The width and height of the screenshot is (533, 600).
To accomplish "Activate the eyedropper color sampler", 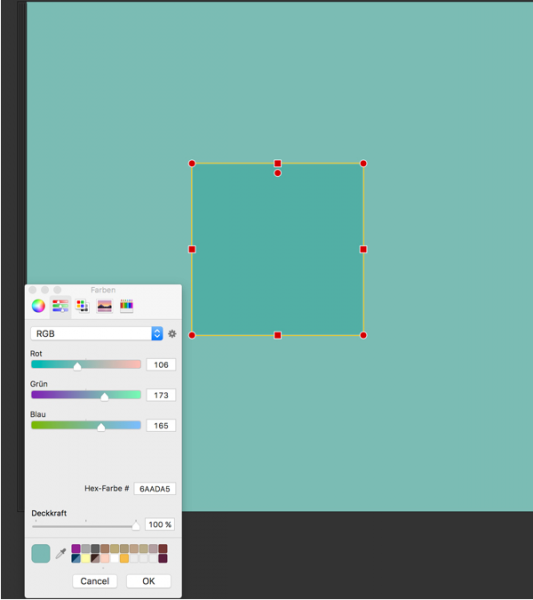I will [x=61, y=553].
